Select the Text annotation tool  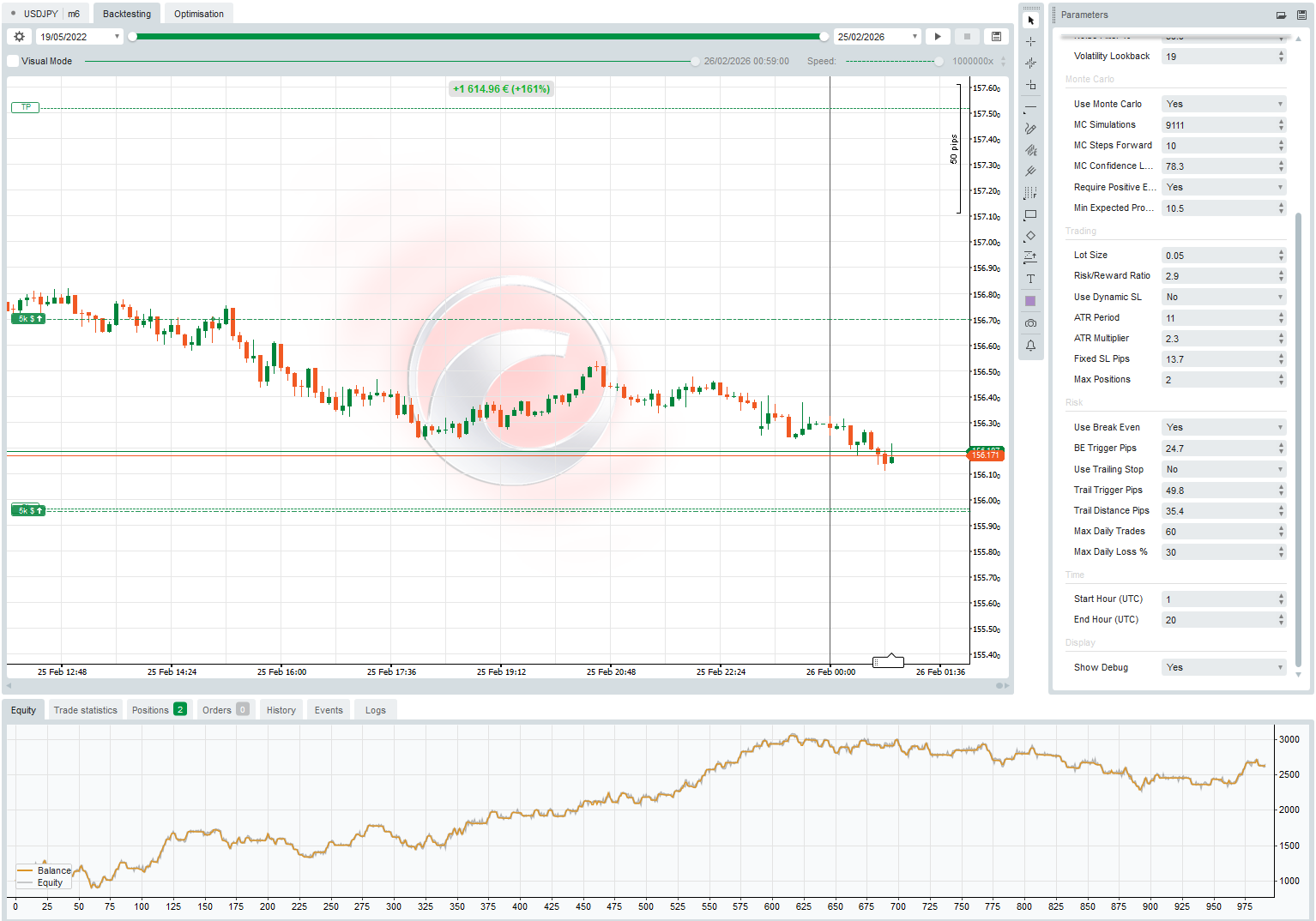coord(1031,279)
